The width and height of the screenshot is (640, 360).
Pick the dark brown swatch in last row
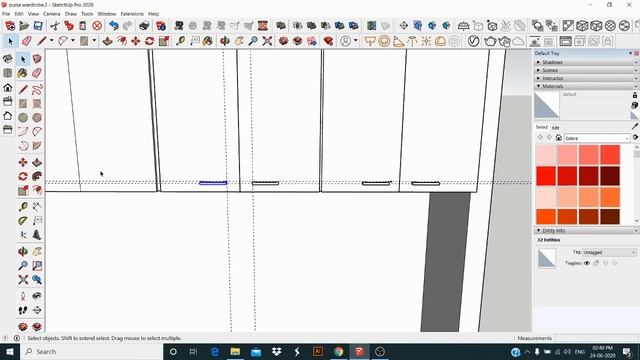click(610, 217)
